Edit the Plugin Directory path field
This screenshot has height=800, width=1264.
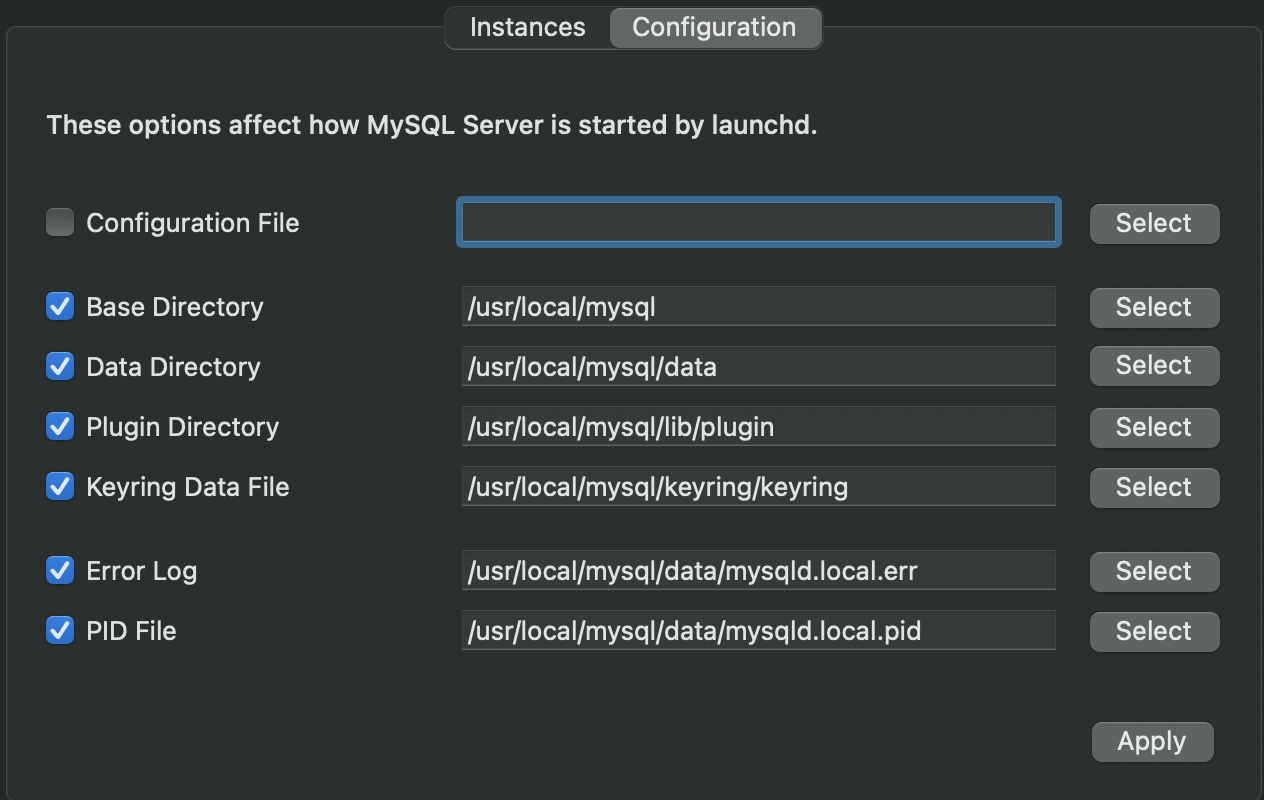758,427
